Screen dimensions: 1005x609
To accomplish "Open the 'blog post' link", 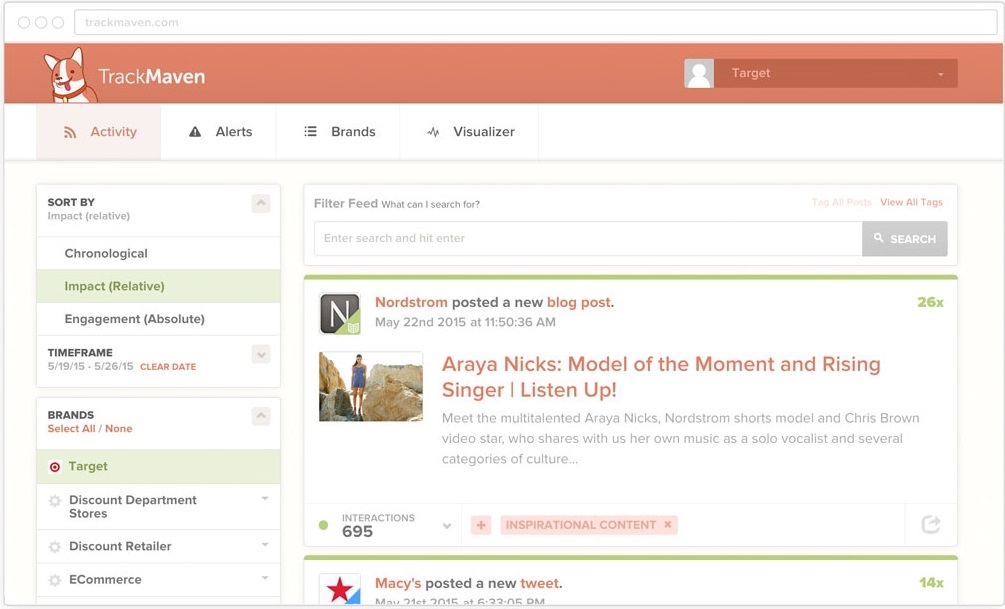I will [x=579, y=302].
